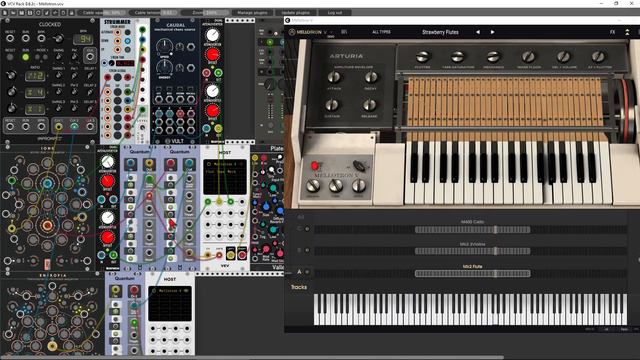The width and height of the screenshot is (640, 360).
Task: Click the Save patch as icon in Rack toolbar
Action: pyautogui.click(x=30, y=13)
